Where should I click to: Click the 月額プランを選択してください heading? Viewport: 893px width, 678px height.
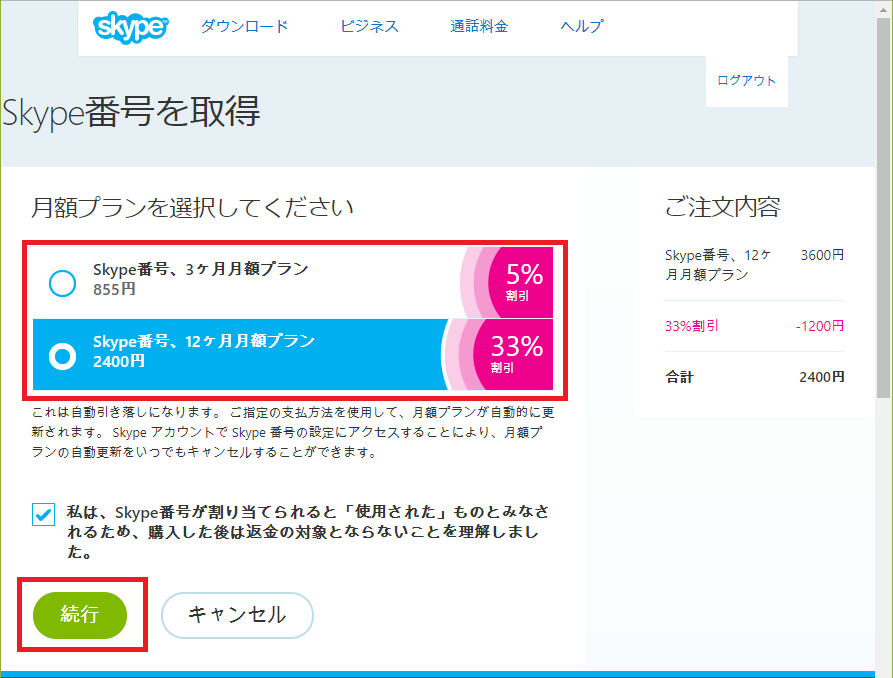coord(192,207)
